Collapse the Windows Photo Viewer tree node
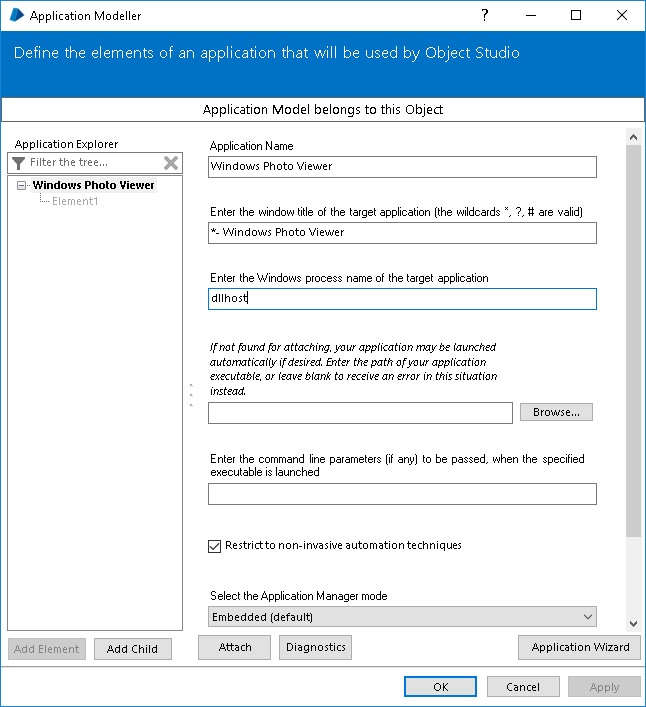Screen dimensions: 646x707 point(21,185)
